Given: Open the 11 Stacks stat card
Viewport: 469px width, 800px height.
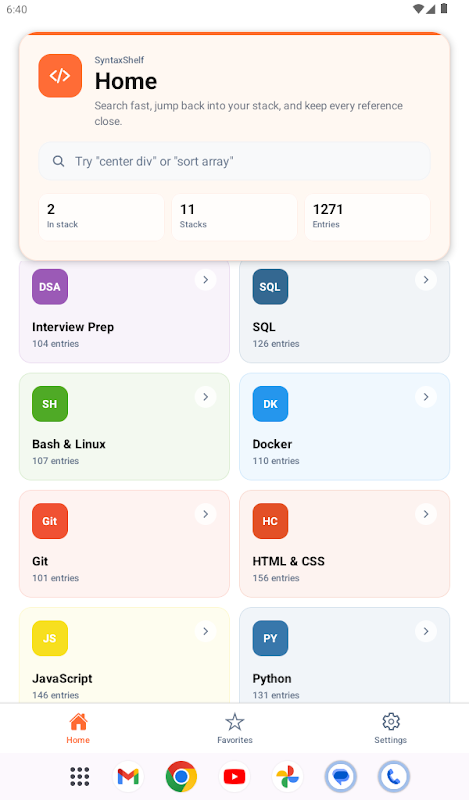Looking at the screenshot, I should [x=234, y=217].
